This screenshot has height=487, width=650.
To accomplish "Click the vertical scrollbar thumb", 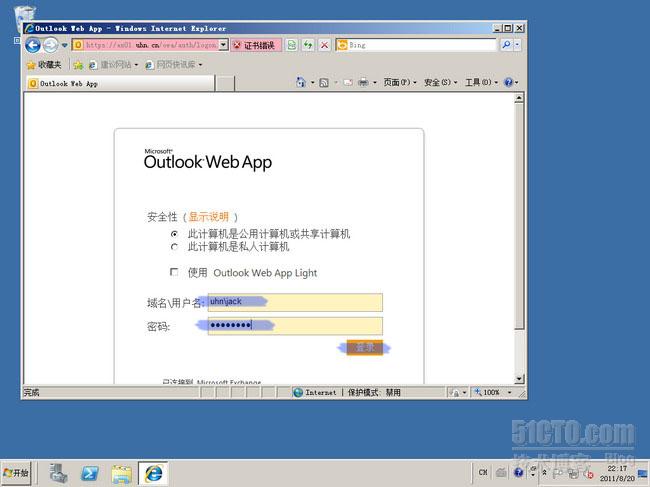I will (519, 216).
